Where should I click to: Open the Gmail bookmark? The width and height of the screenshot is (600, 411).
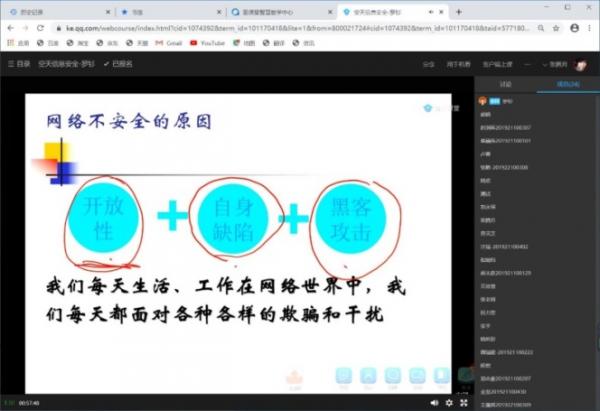click(x=173, y=44)
